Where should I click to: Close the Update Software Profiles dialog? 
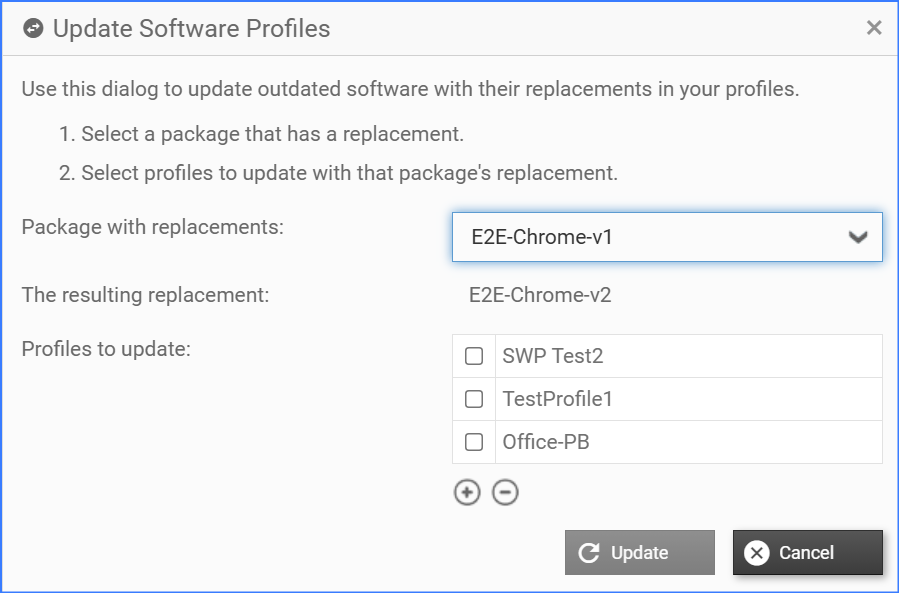pyautogui.click(x=874, y=28)
